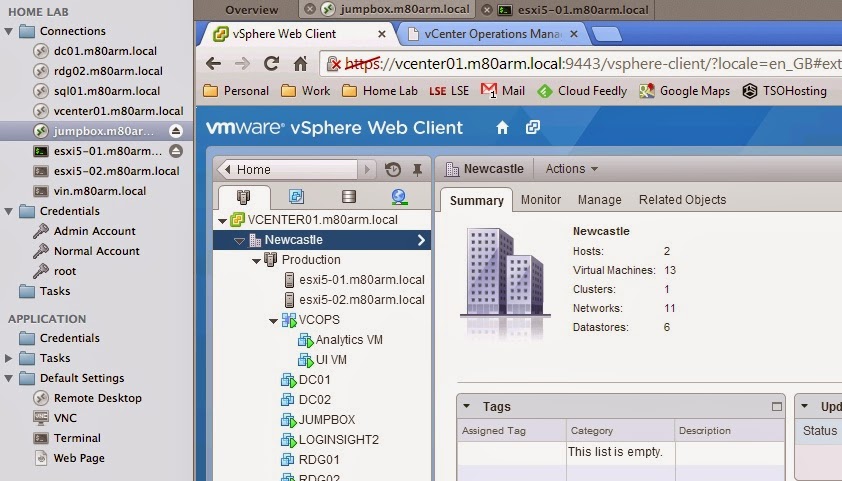Viewport: 842px width, 481px height.
Task: Open the Google Maps bookmark
Action: [684, 91]
